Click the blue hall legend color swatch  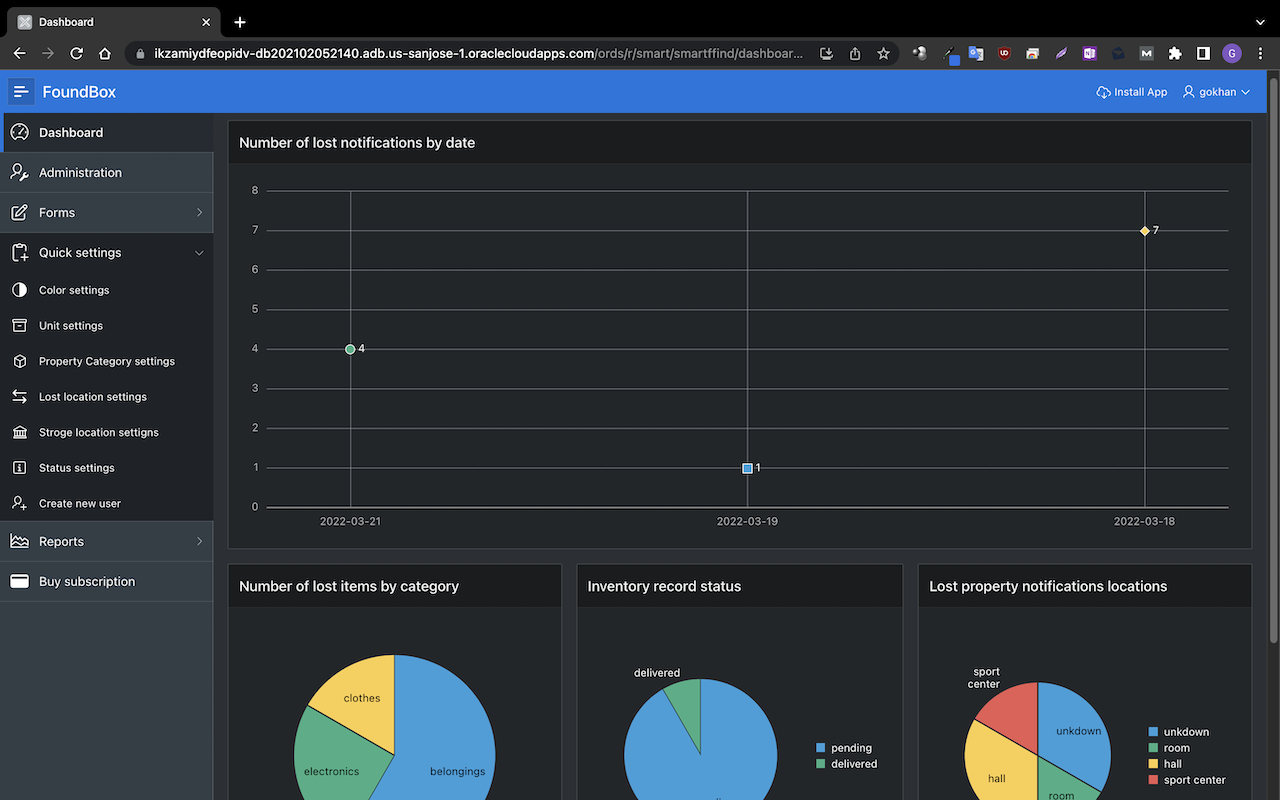click(1153, 764)
